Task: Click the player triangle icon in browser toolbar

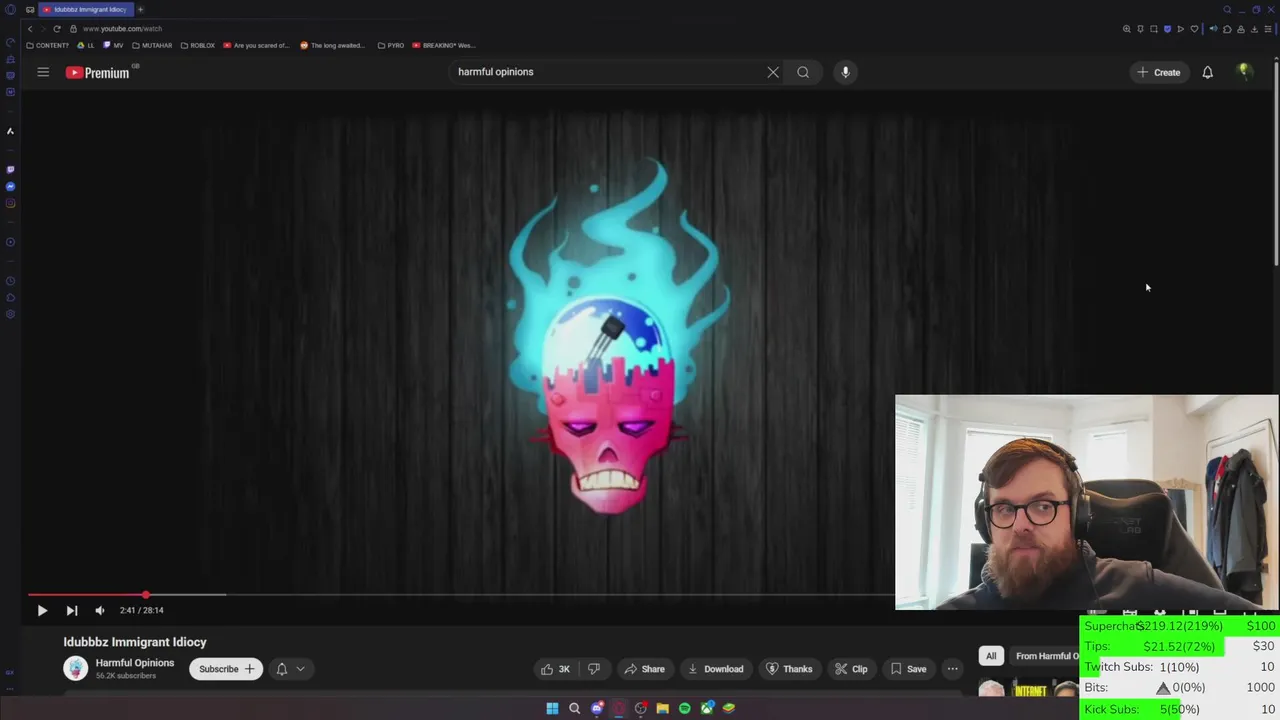Action: 1180,29
